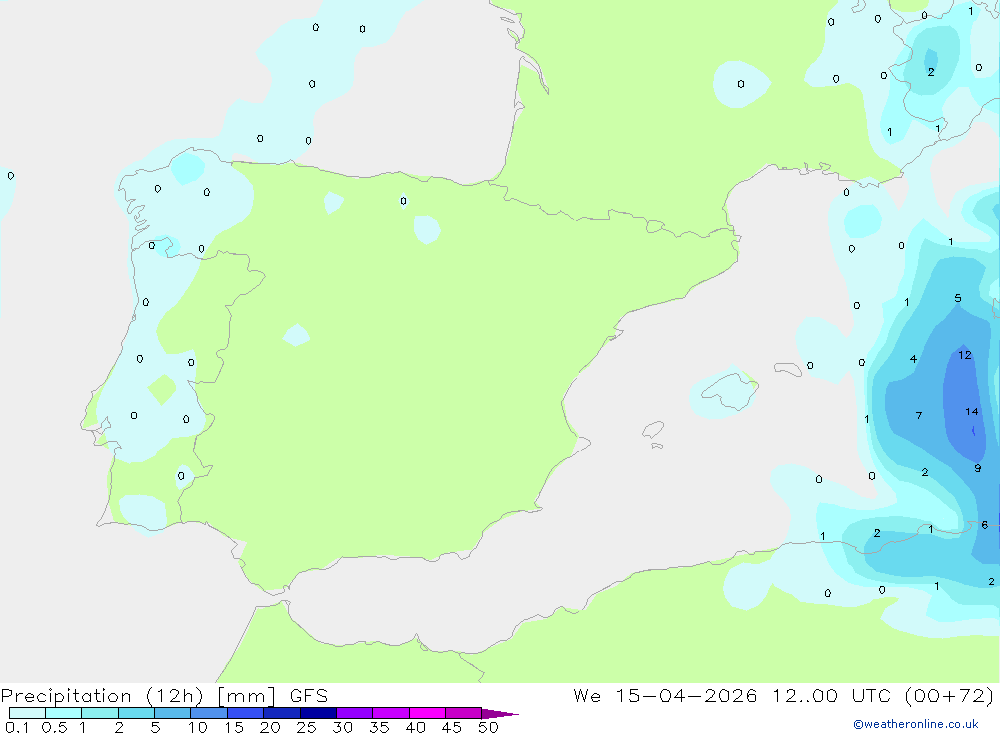Click the 10–15 mm legend color swatch
This screenshot has height=733, width=1000.
209,713
